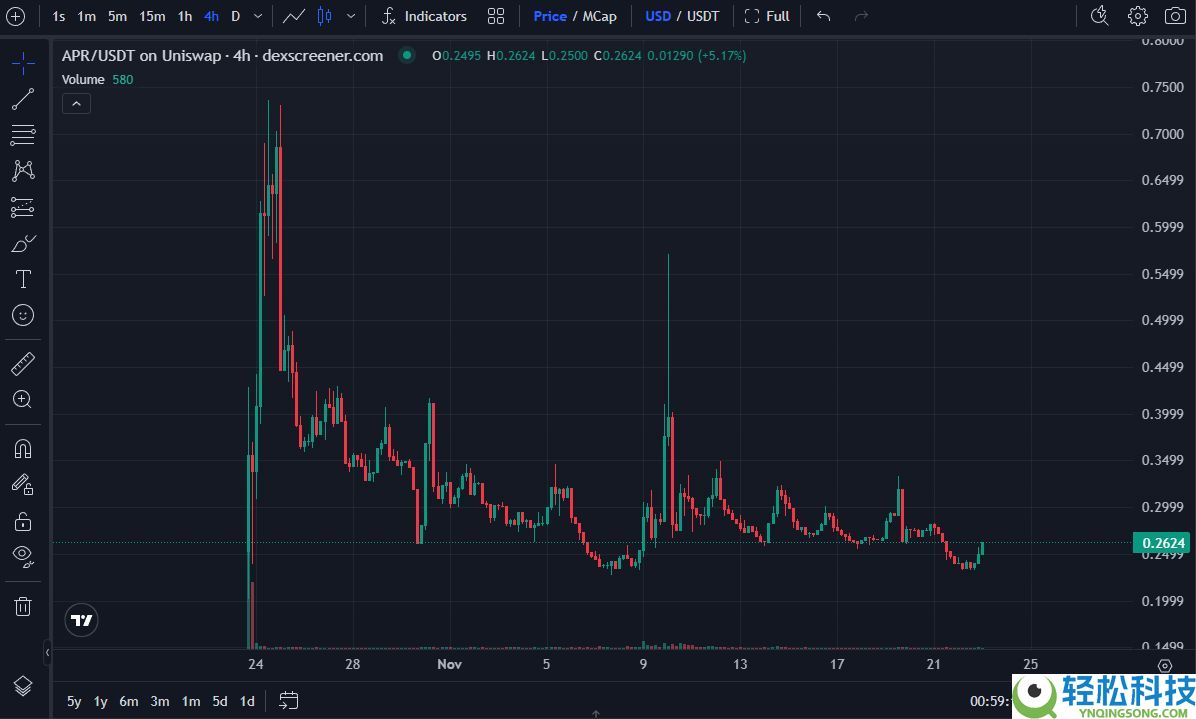Clear drawings using the trash icon
Screen dimensions: 1196x719
(22, 606)
